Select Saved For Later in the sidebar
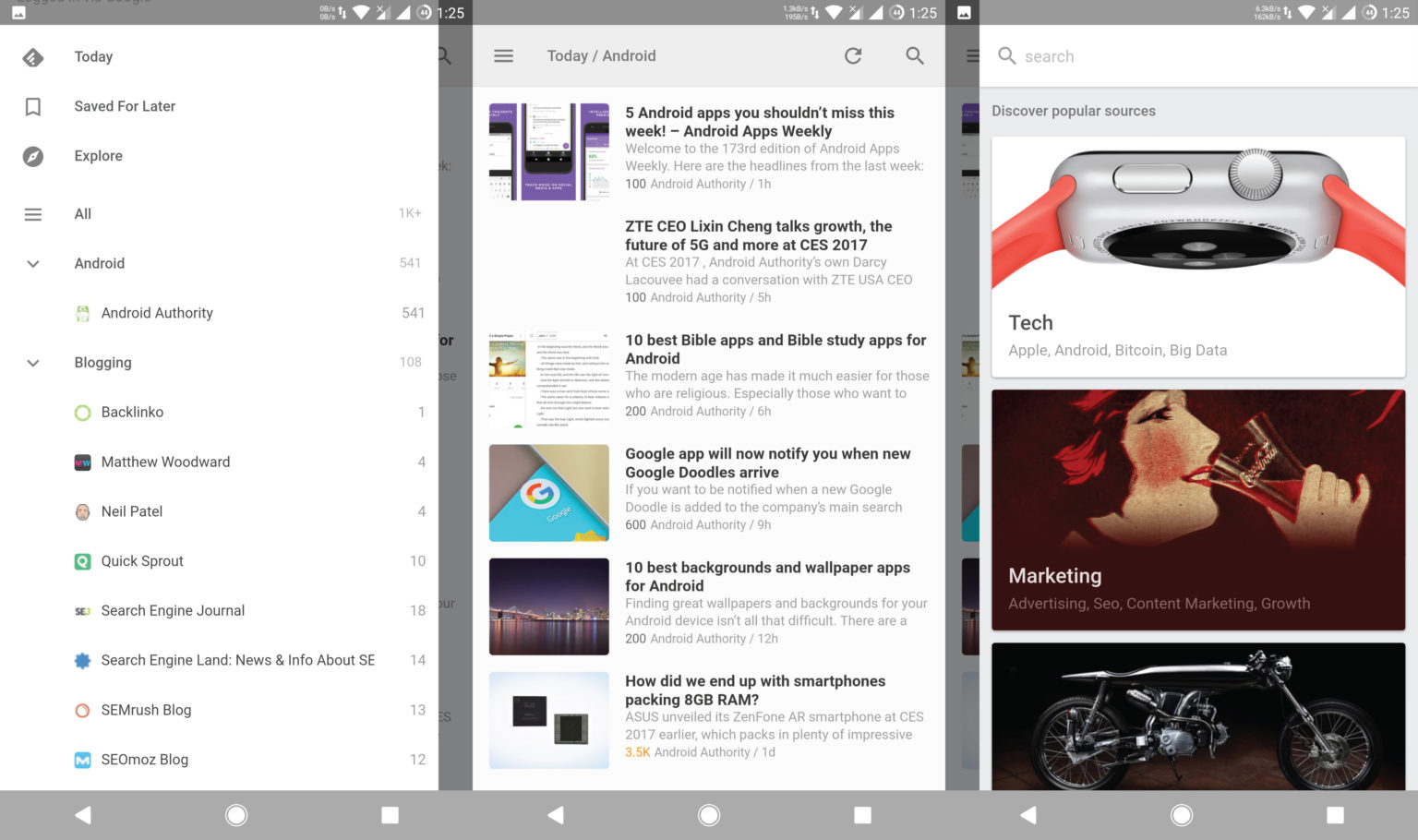The width and height of the screenshot is (1418, 840). coord(125,106)
